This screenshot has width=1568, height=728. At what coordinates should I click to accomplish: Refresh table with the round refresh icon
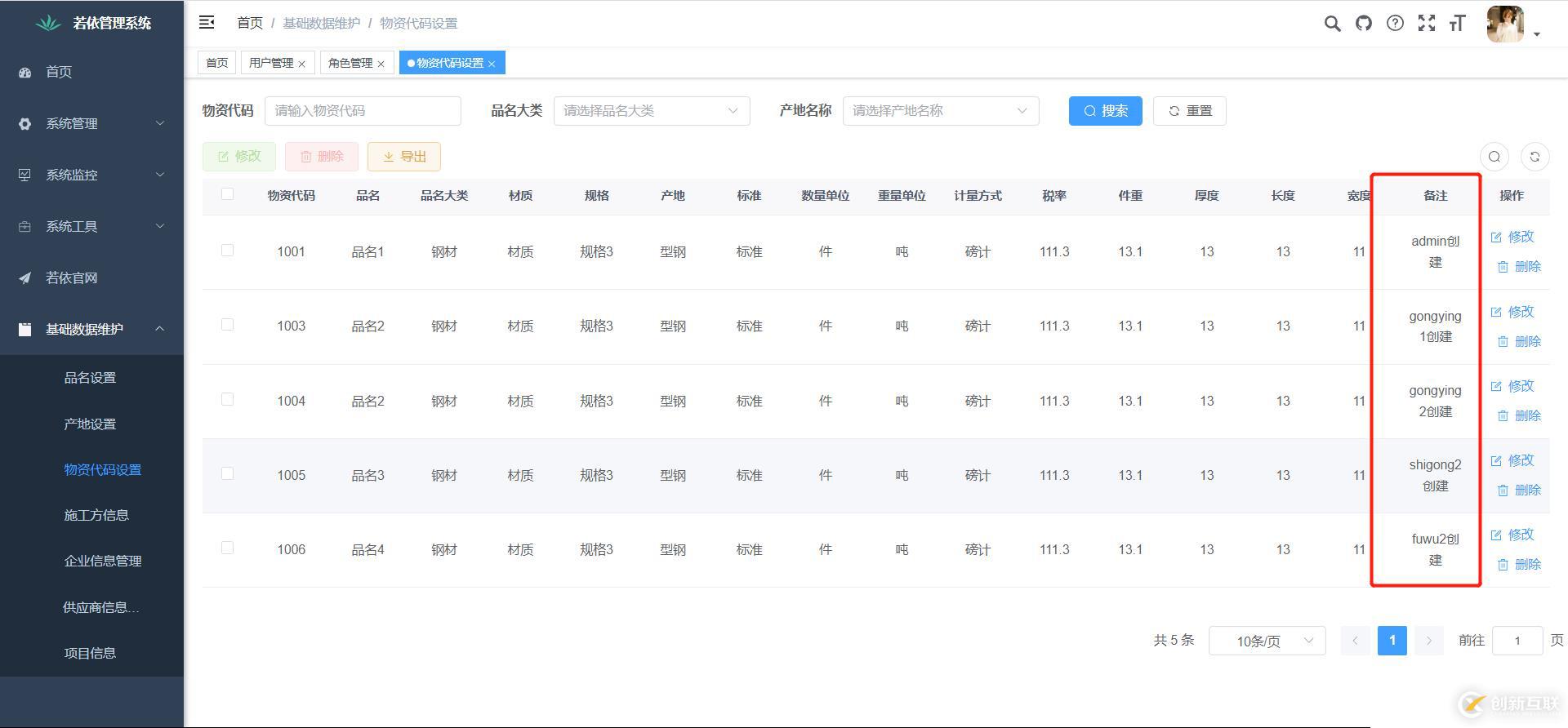click(x=1535, y=157)
